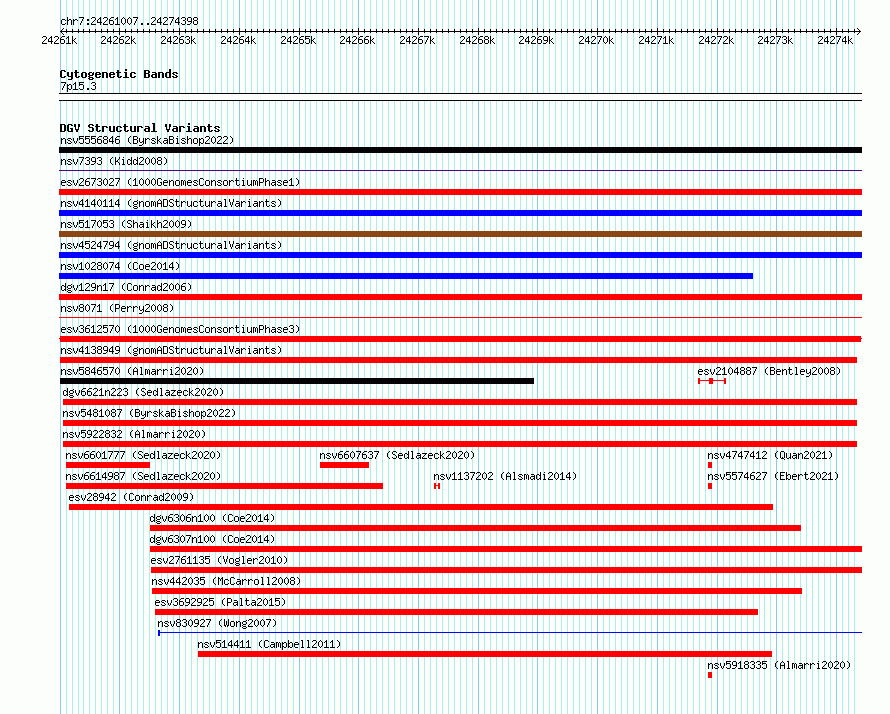The height and width of the screenshot is (714, 890).
Task: Click the 7p15.3 band label
Action: [x=78, y=86]
